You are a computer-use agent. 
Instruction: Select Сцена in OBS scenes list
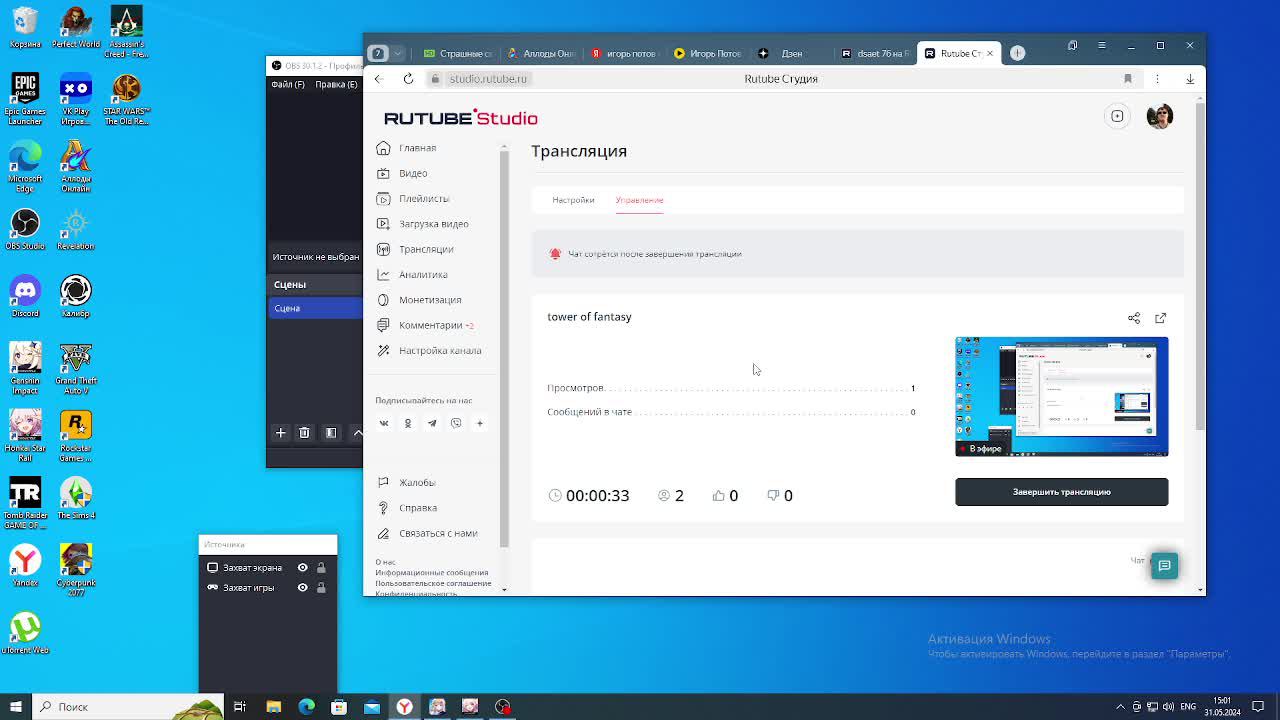pyautogui.click(x=314, y=308)
